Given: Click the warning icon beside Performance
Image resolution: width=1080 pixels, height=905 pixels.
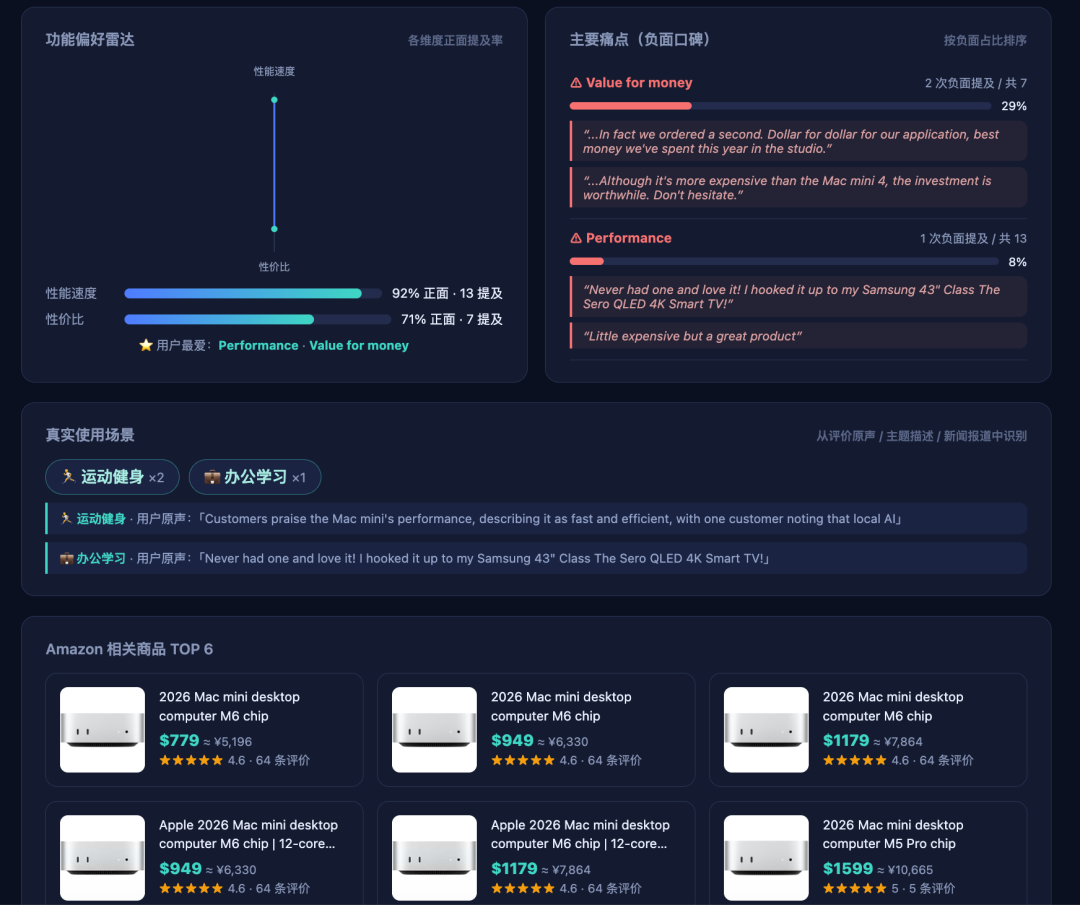Looking at the screenshot, I should tap(576, 238).
